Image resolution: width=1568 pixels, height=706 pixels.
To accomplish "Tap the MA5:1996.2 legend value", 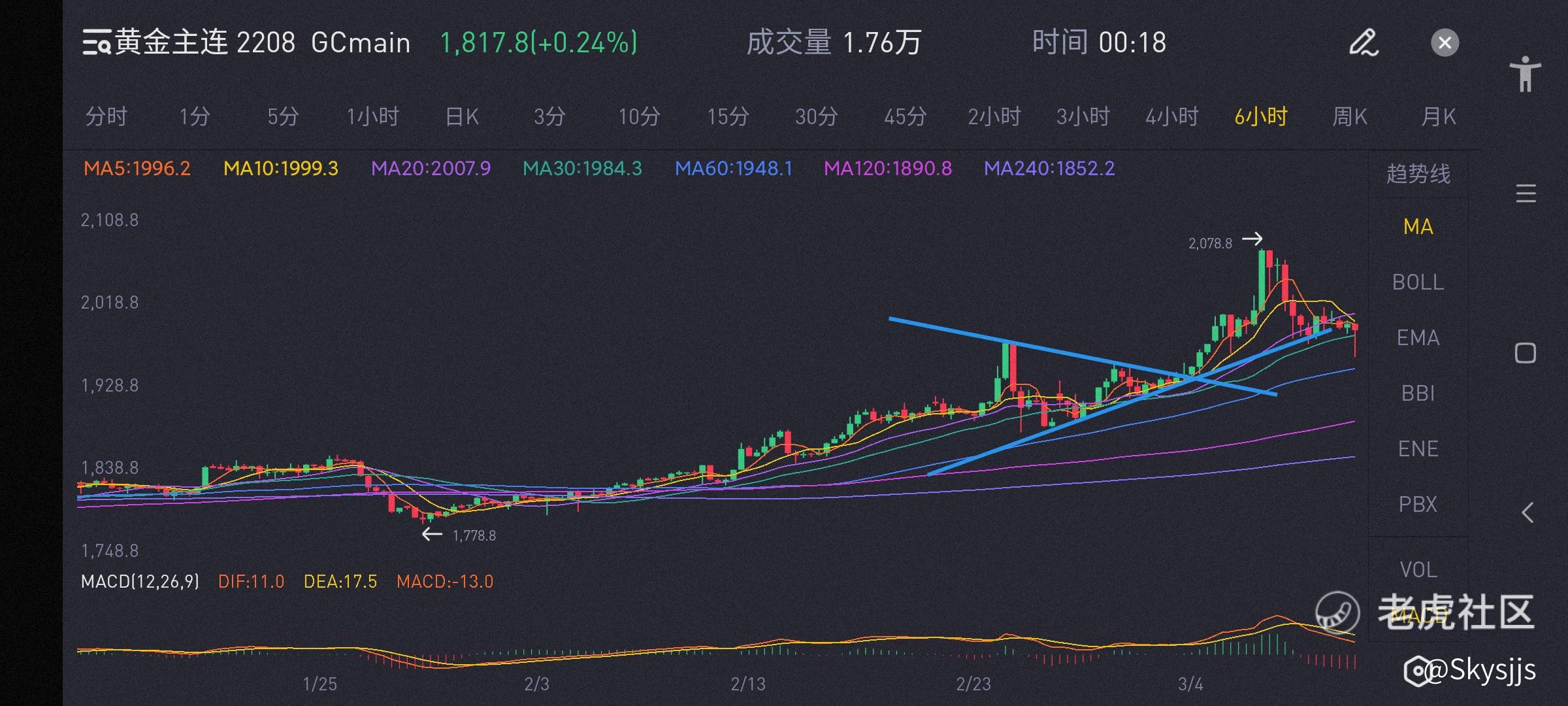I will 137,169.
